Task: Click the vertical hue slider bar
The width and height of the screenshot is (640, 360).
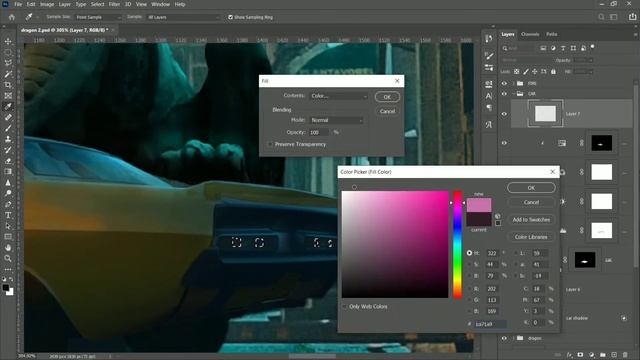Action: click(x=458, y=244)
